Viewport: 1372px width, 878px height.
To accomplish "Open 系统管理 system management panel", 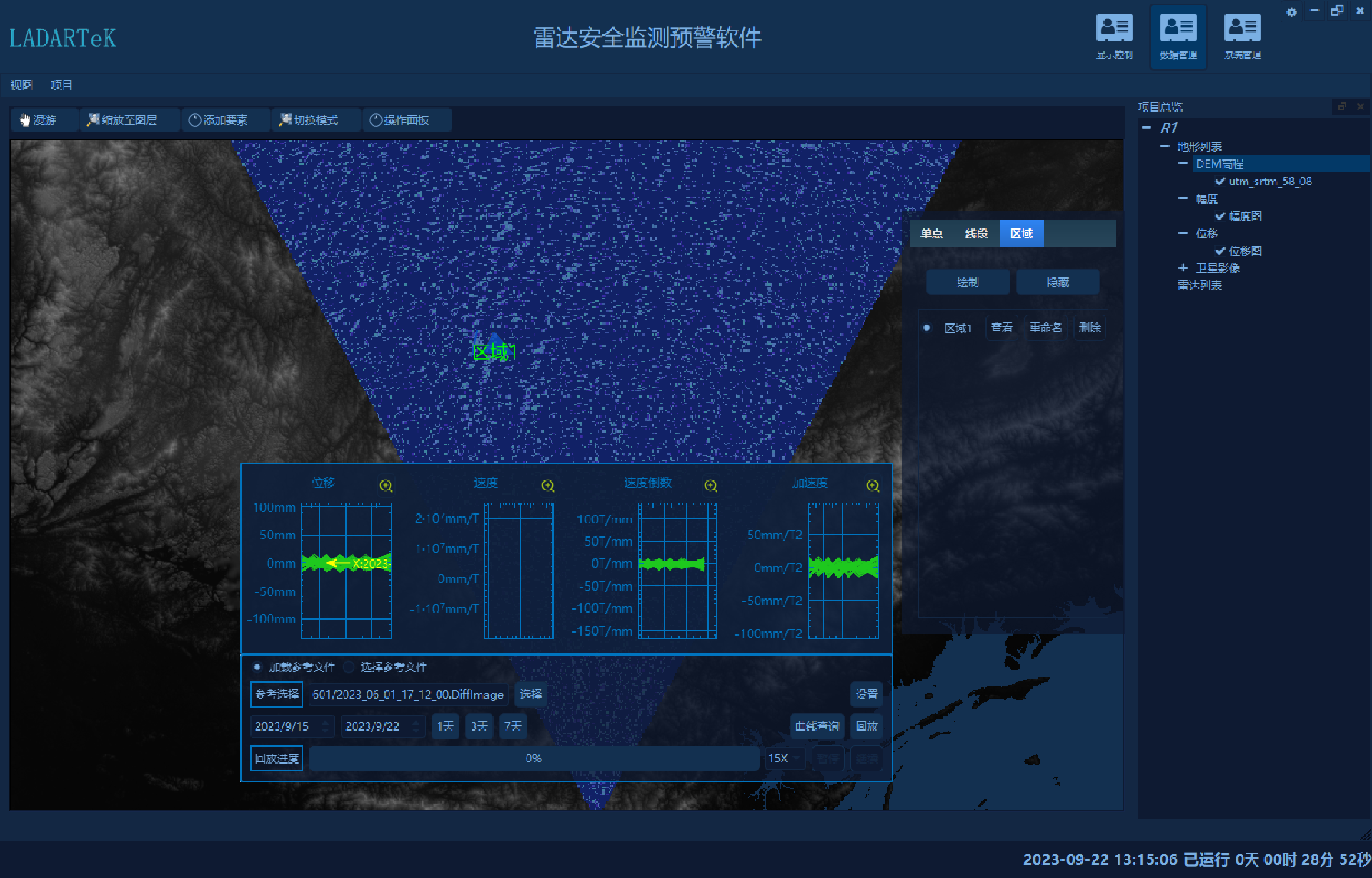I will (x=1242, y=37).
